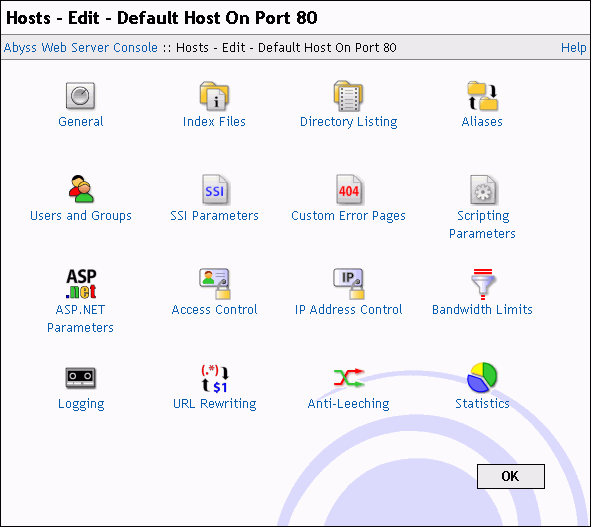The image size is (591, 527).
Task: Open the 404 Custom Error Pages icon
Action: pos(349,190)
